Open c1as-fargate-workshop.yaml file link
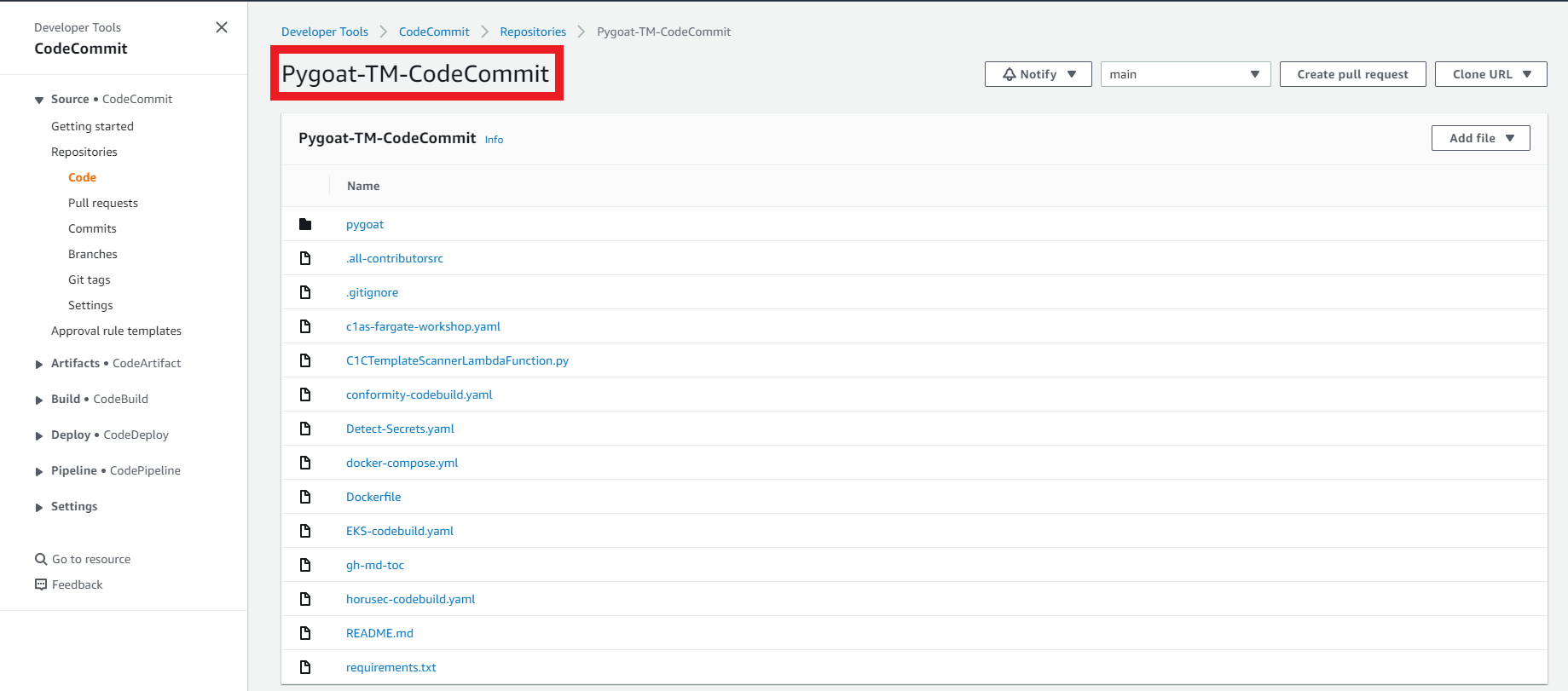 (423, 326)
